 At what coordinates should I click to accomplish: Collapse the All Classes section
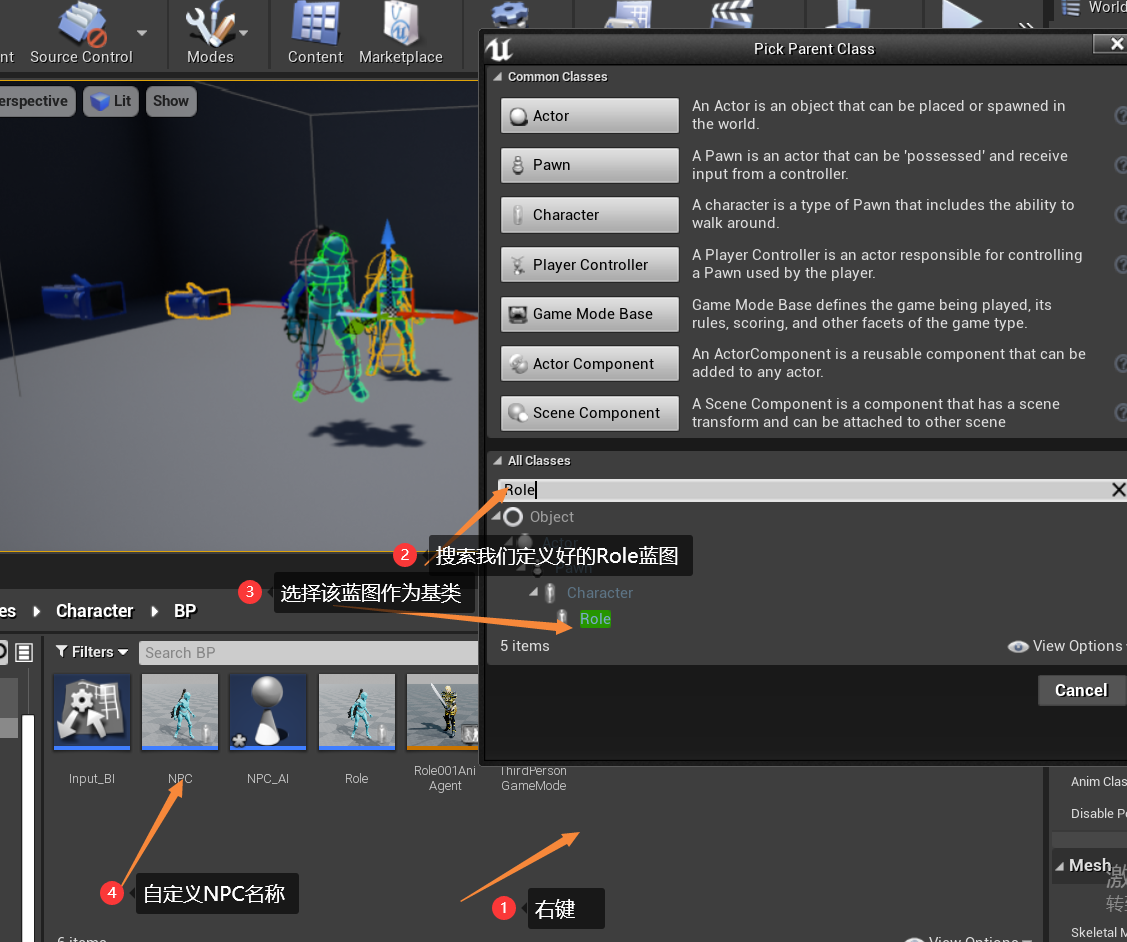[x=497, y=461]
